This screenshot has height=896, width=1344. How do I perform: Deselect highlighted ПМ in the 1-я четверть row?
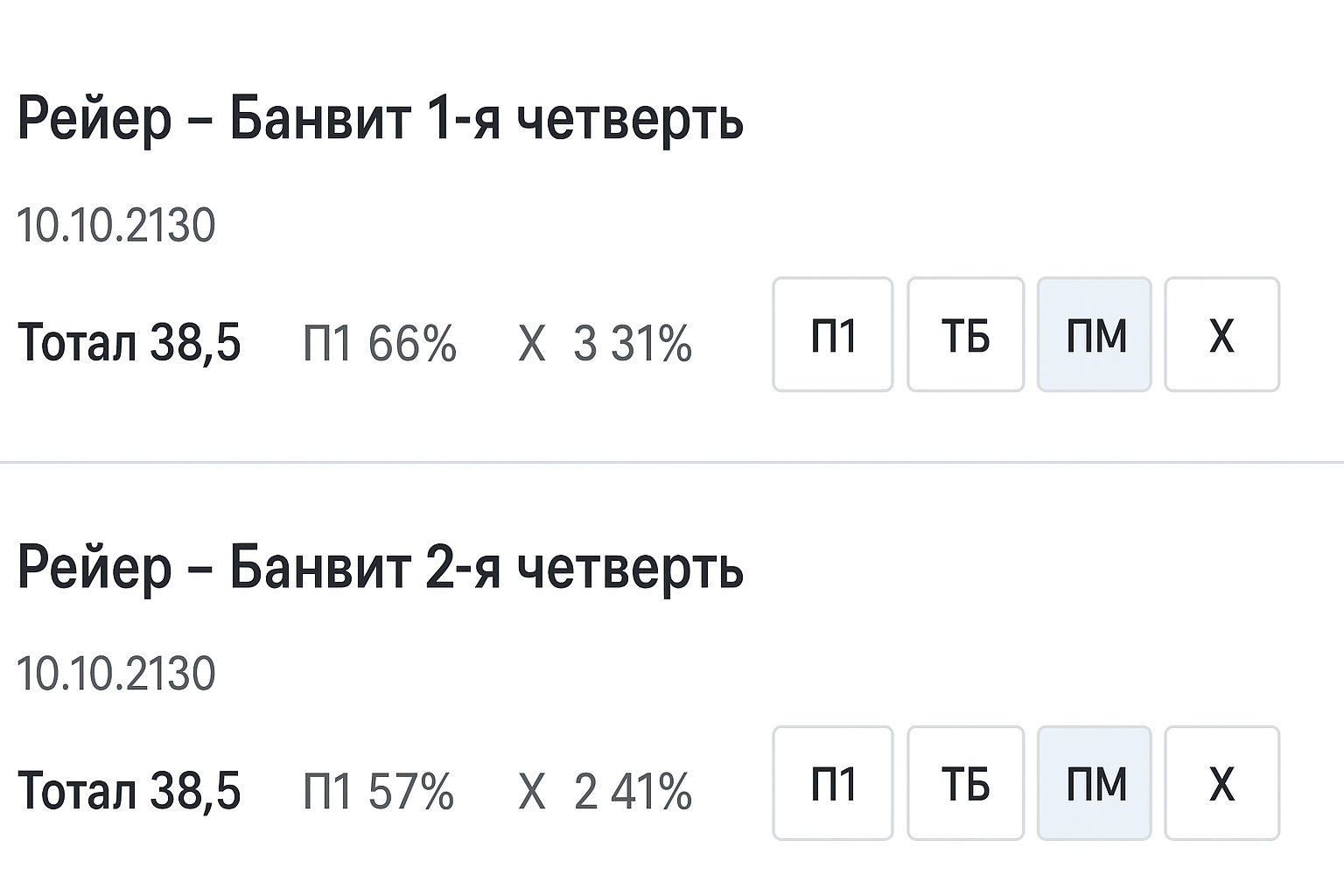point(1095,335)
